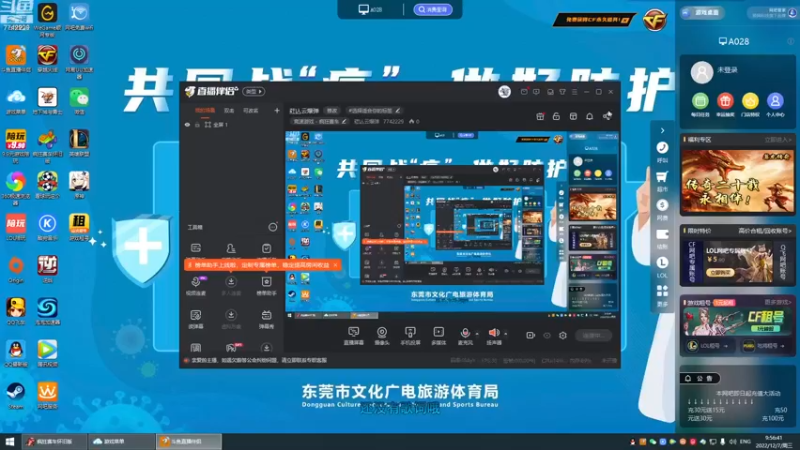Edit the stream tag label field
The width and height of the screenshot is (800, 450).
coord(374,110)
